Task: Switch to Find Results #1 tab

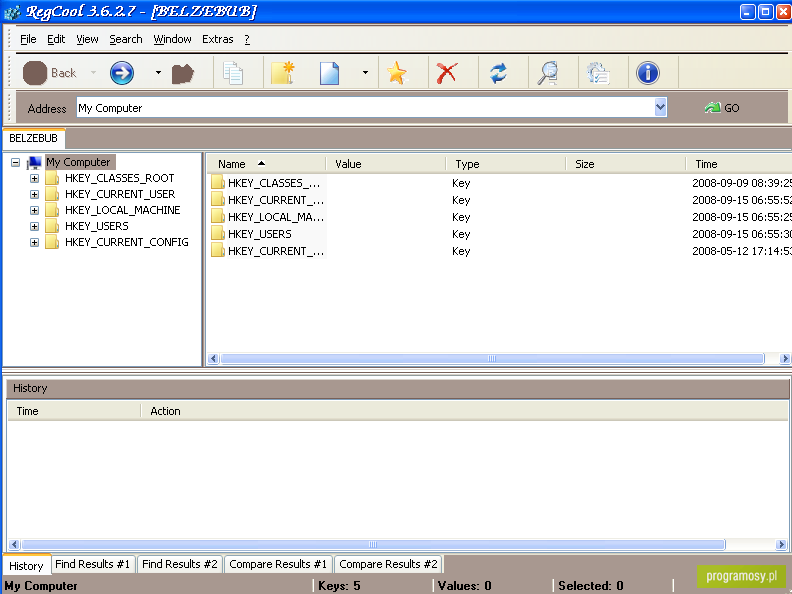Action: [92, 564]
